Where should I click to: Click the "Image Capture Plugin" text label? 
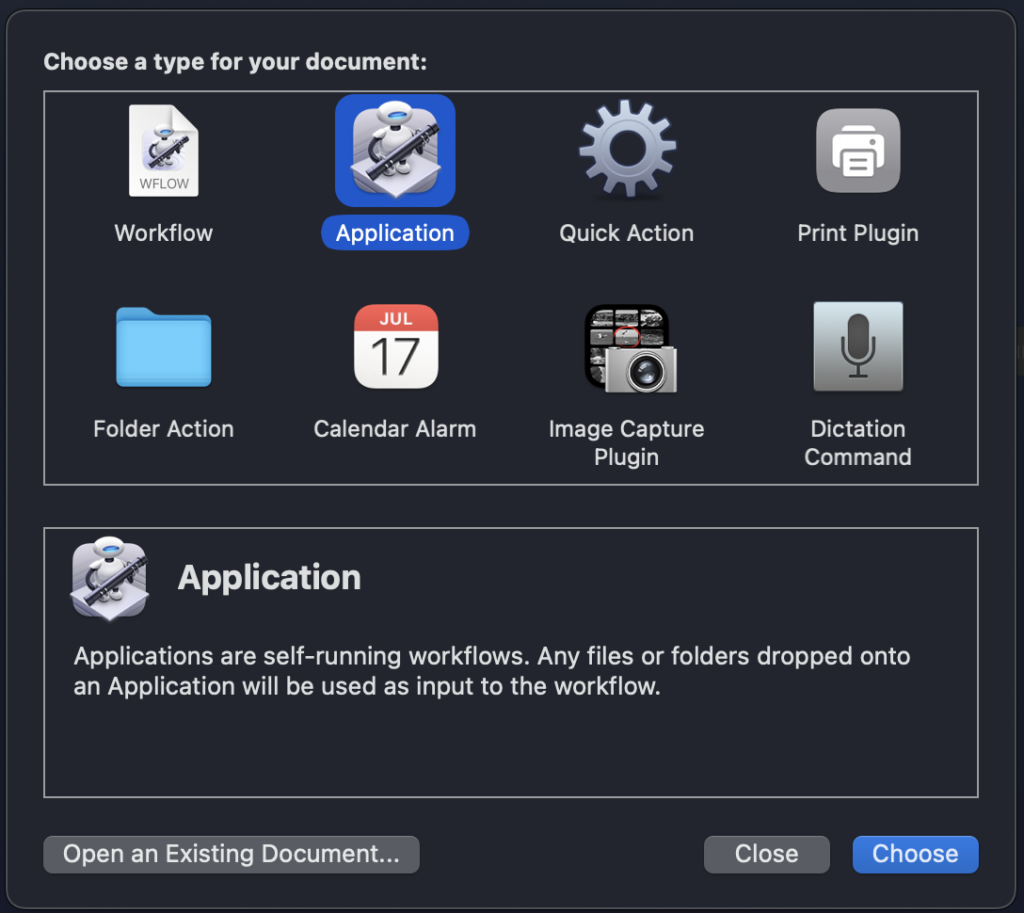(x=627, y=443)
